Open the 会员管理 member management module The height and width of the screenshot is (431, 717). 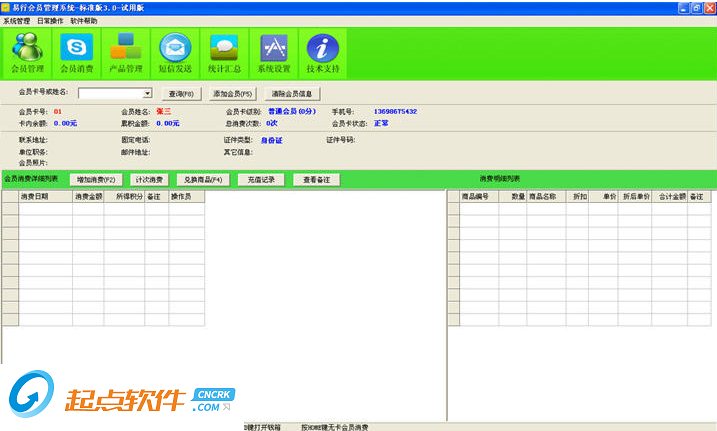27,53
